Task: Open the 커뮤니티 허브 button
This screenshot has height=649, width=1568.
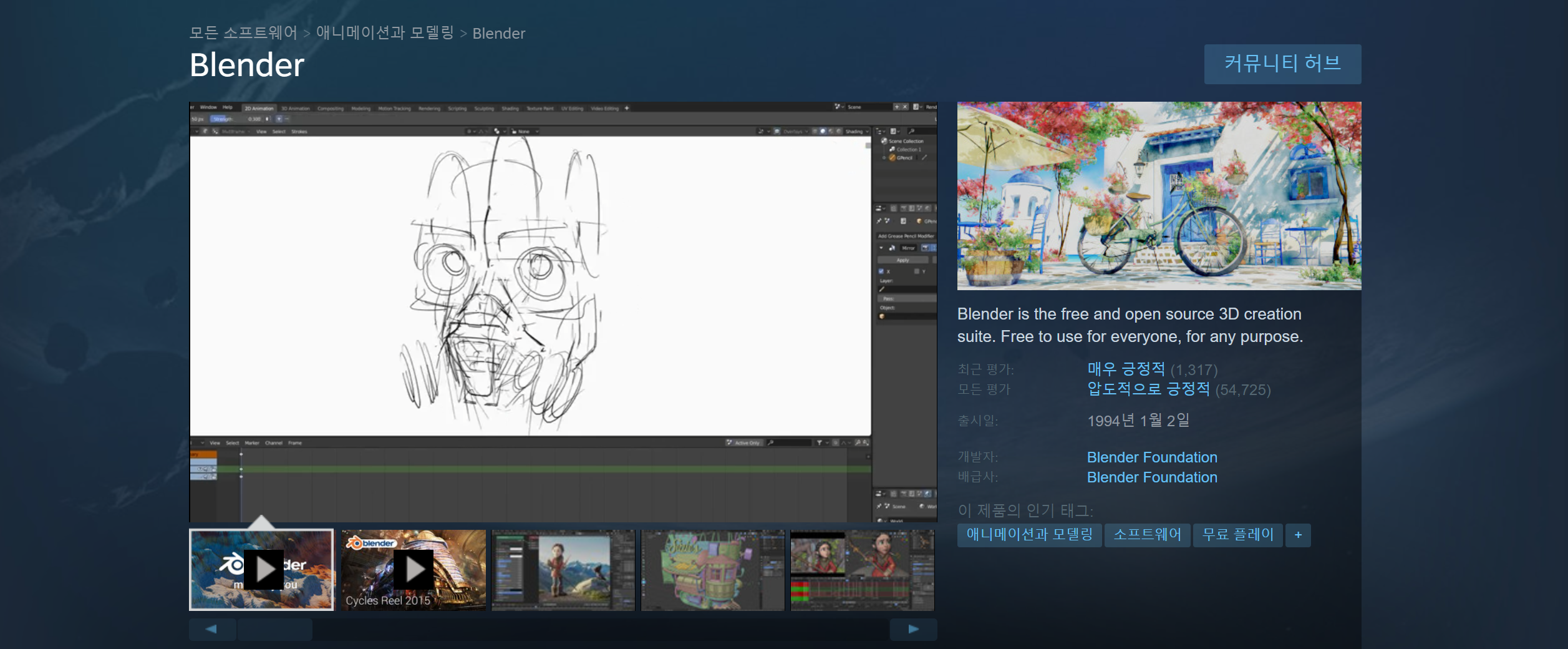Action: [1282, 64]
